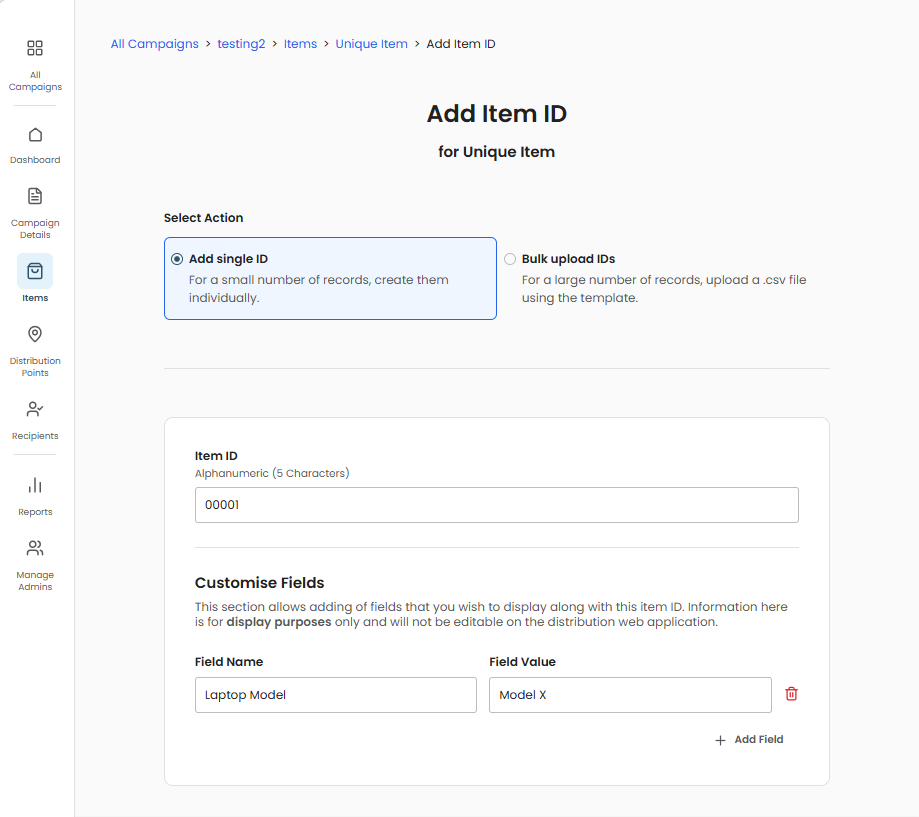Click the 'For a large number of records' description
Screen dimensions: 919x817
pos(664,289)
